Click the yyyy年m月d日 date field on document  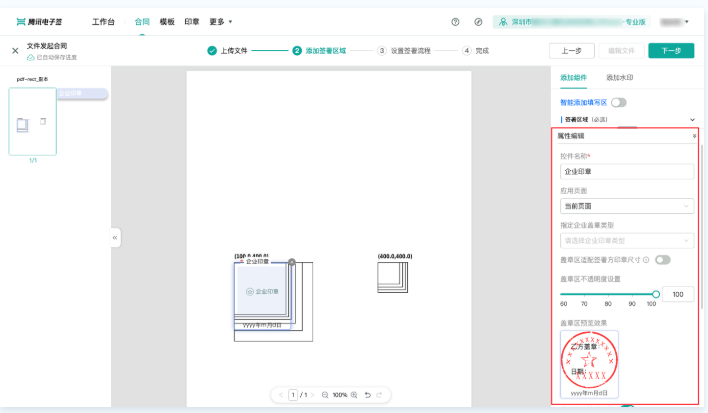262,325
